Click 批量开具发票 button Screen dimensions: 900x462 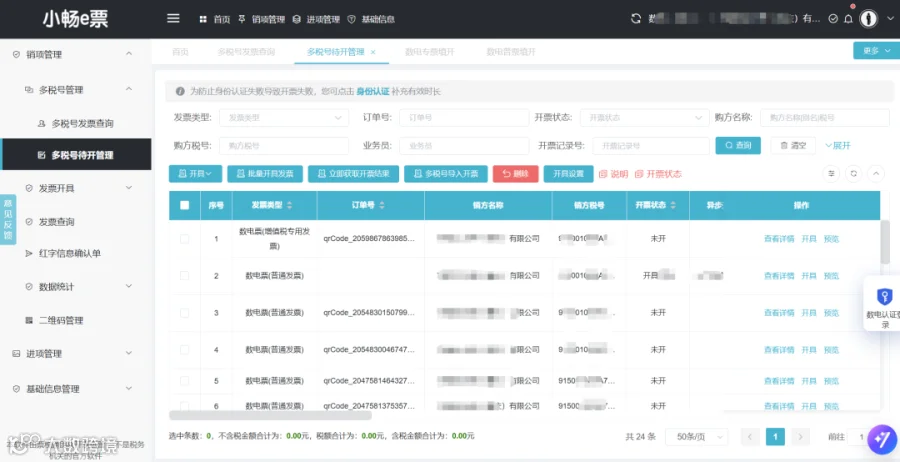pos(265,174)
